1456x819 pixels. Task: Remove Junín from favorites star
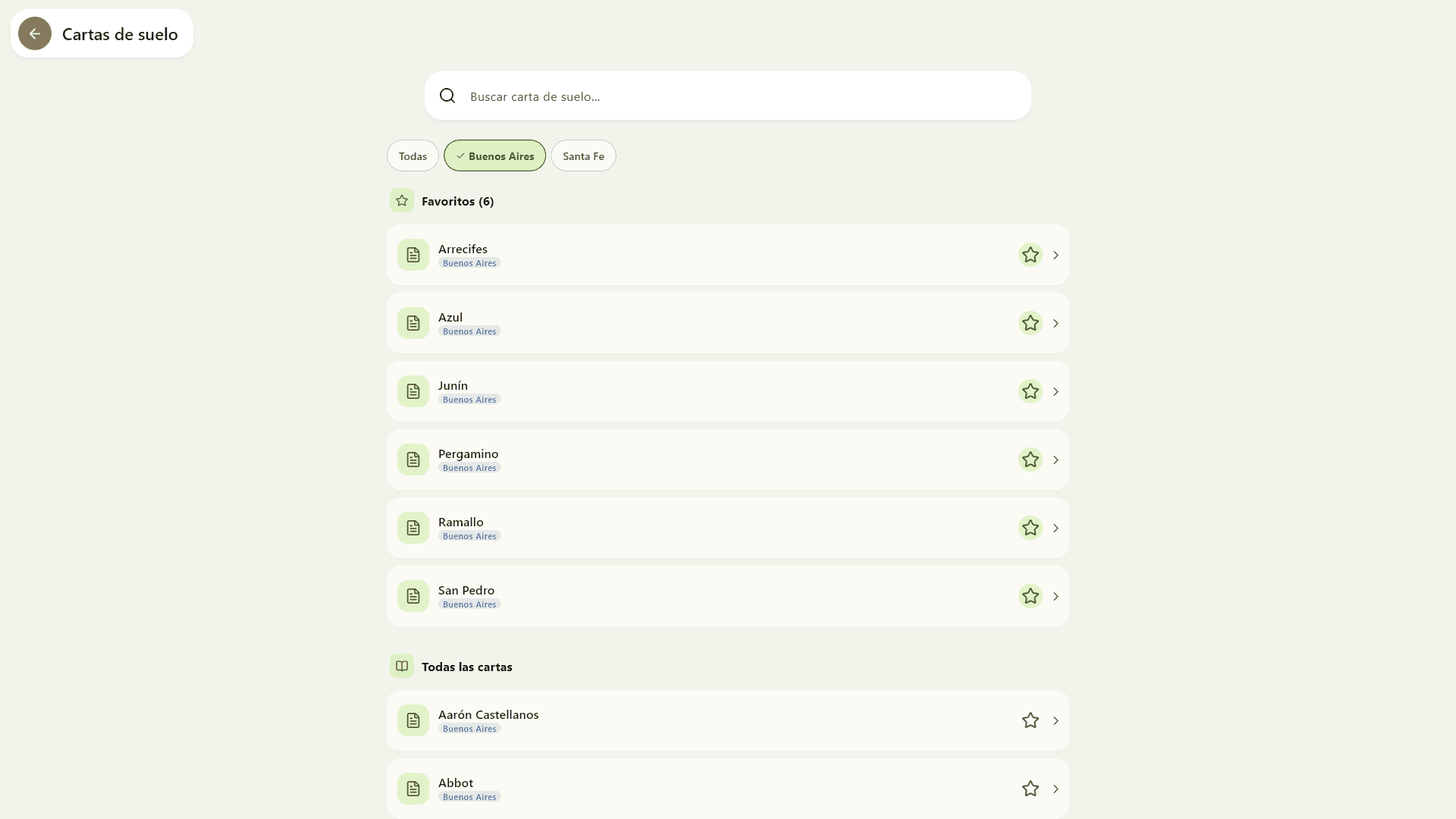1031,391
